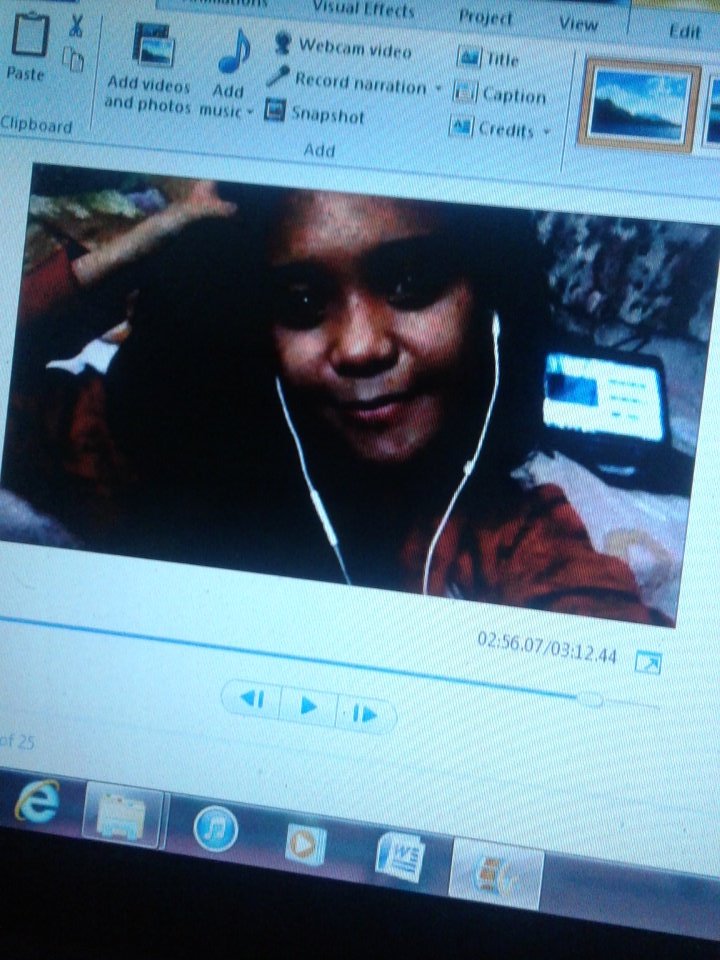Open iTunes from the taskbar
The image size is (720, 960).
pos(216,828)
